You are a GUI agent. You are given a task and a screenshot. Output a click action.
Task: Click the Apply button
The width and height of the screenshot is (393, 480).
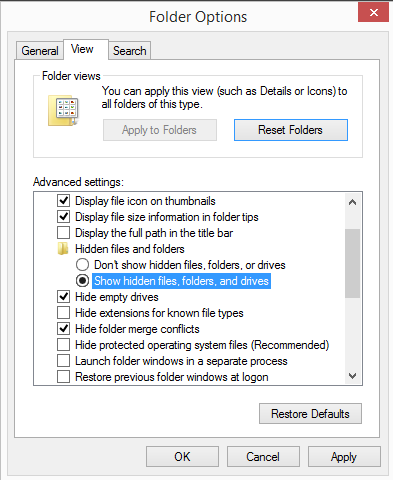344,457
